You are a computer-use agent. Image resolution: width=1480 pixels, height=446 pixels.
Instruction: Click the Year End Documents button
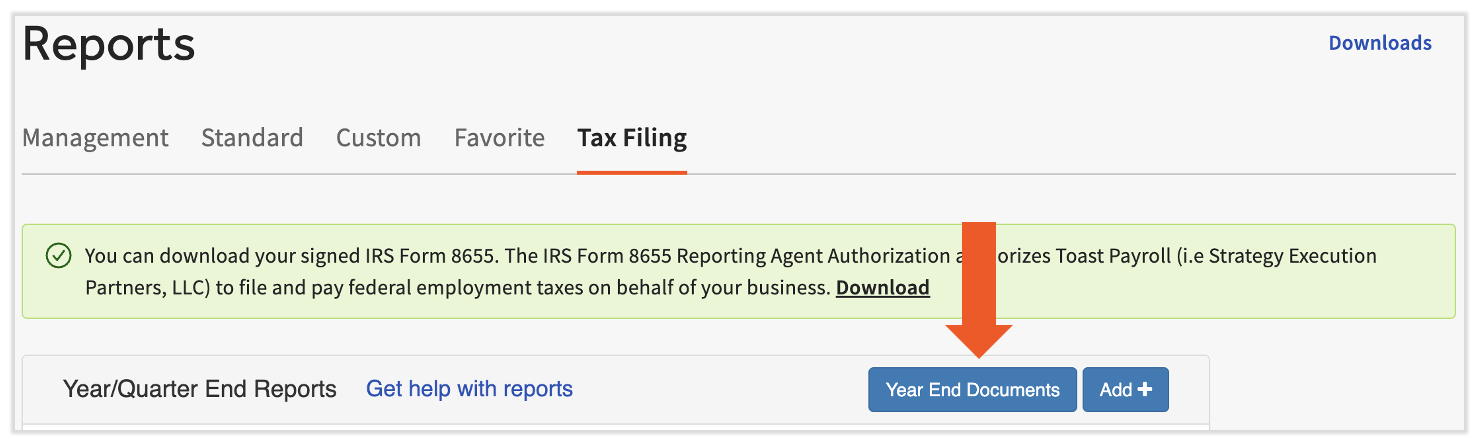tap(972, 390)
